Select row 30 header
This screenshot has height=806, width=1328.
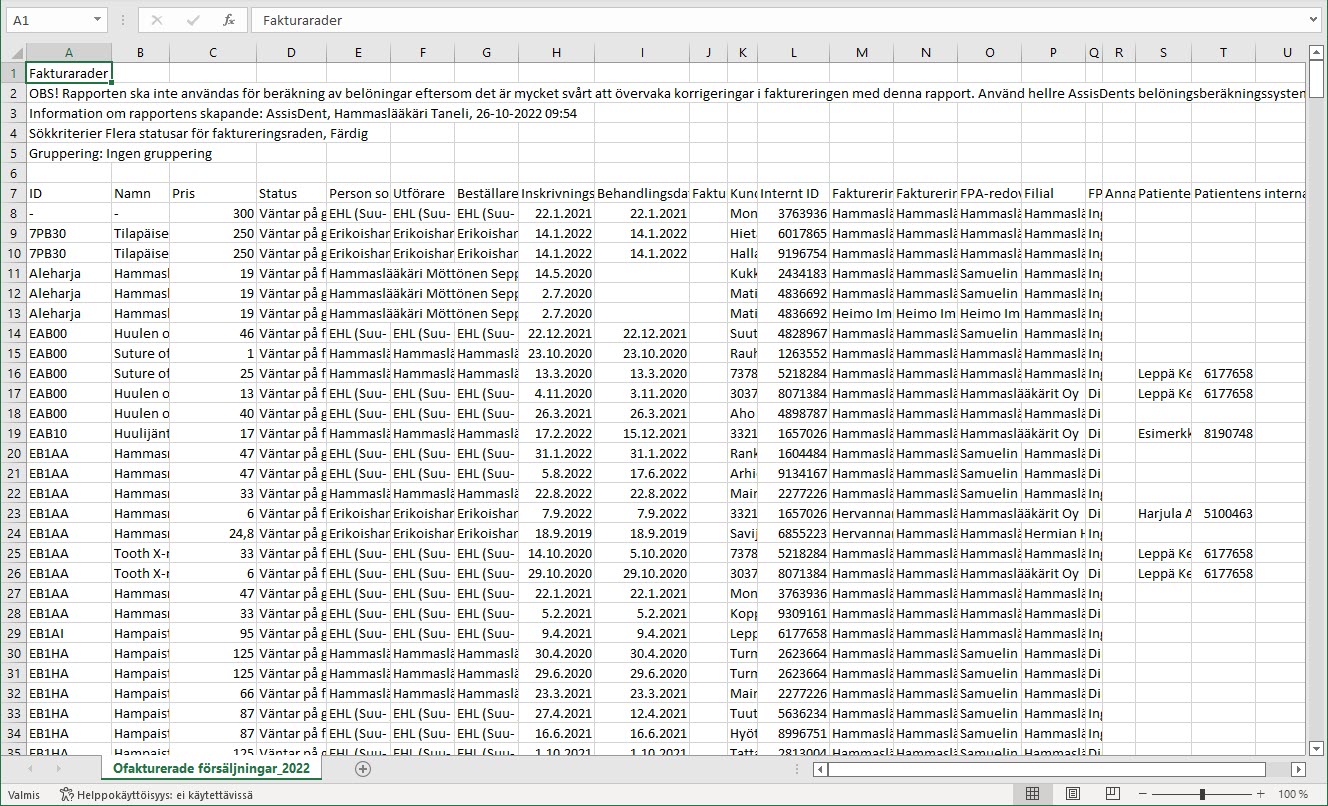[x=15, y=653]
